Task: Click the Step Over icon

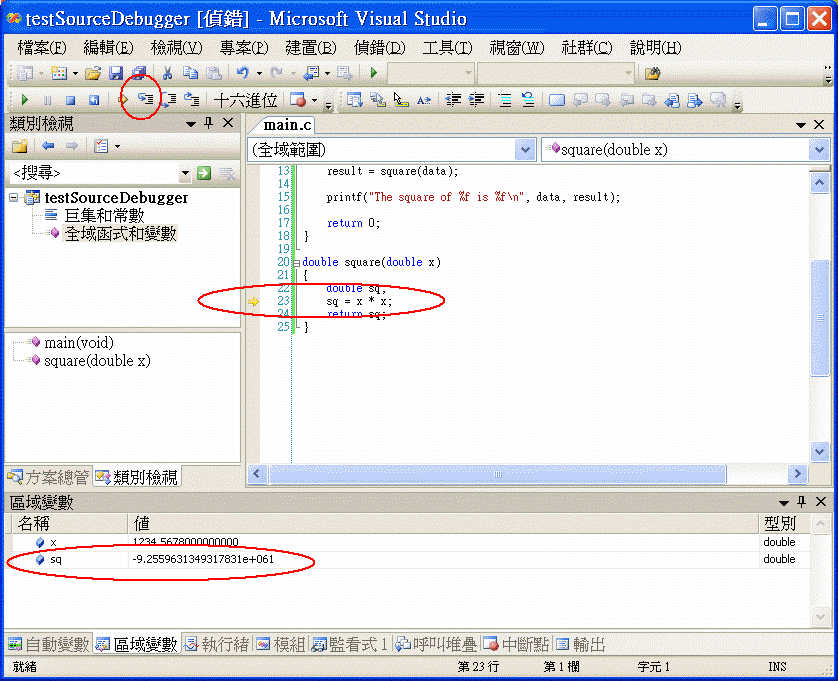Action: click(x=169, y=99)
